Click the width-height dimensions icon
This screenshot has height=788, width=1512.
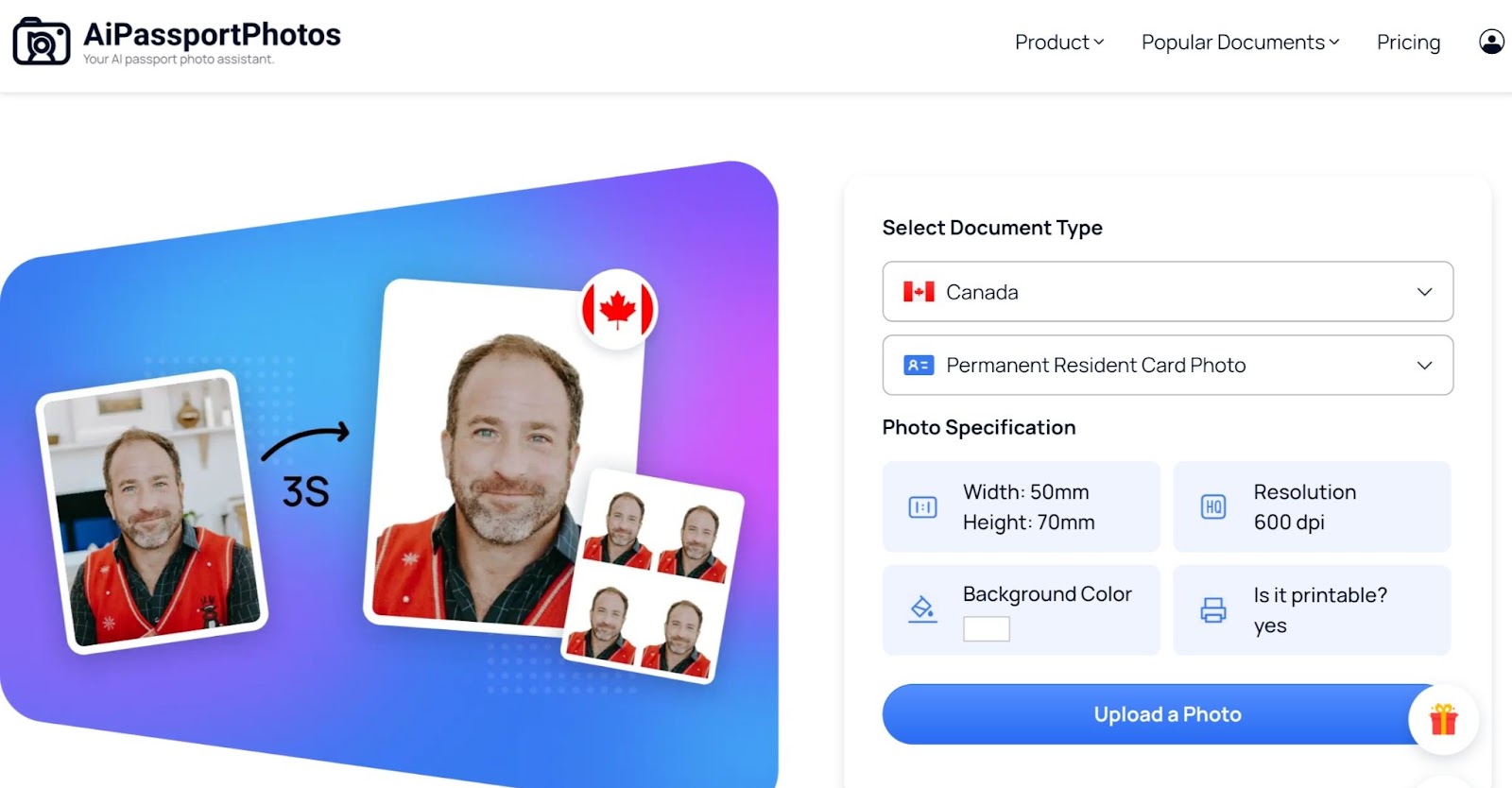click(x=922, y=507)
